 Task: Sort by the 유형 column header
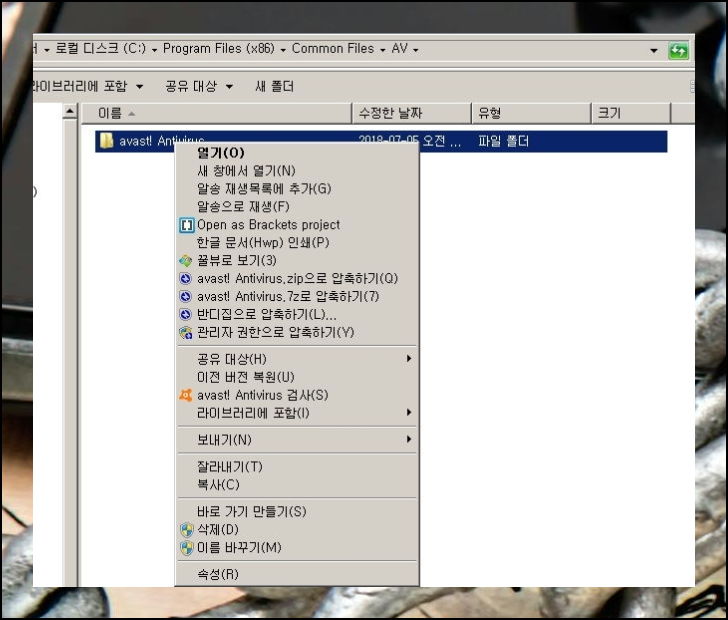coord(532,113)
